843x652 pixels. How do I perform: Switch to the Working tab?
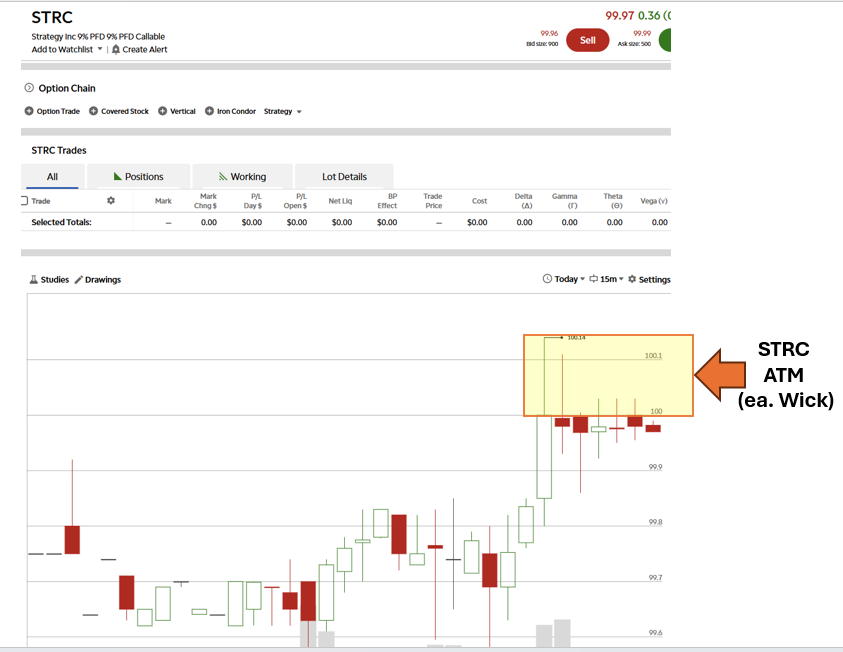242,176
